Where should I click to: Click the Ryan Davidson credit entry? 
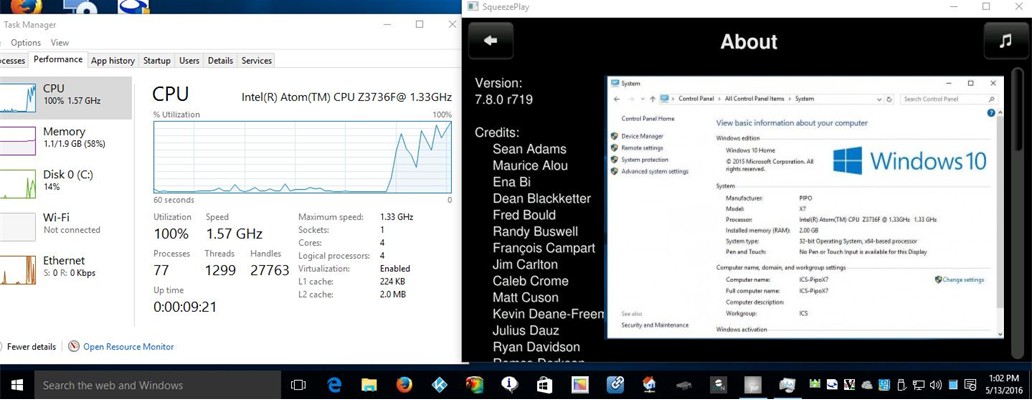[x=536, y=347]
